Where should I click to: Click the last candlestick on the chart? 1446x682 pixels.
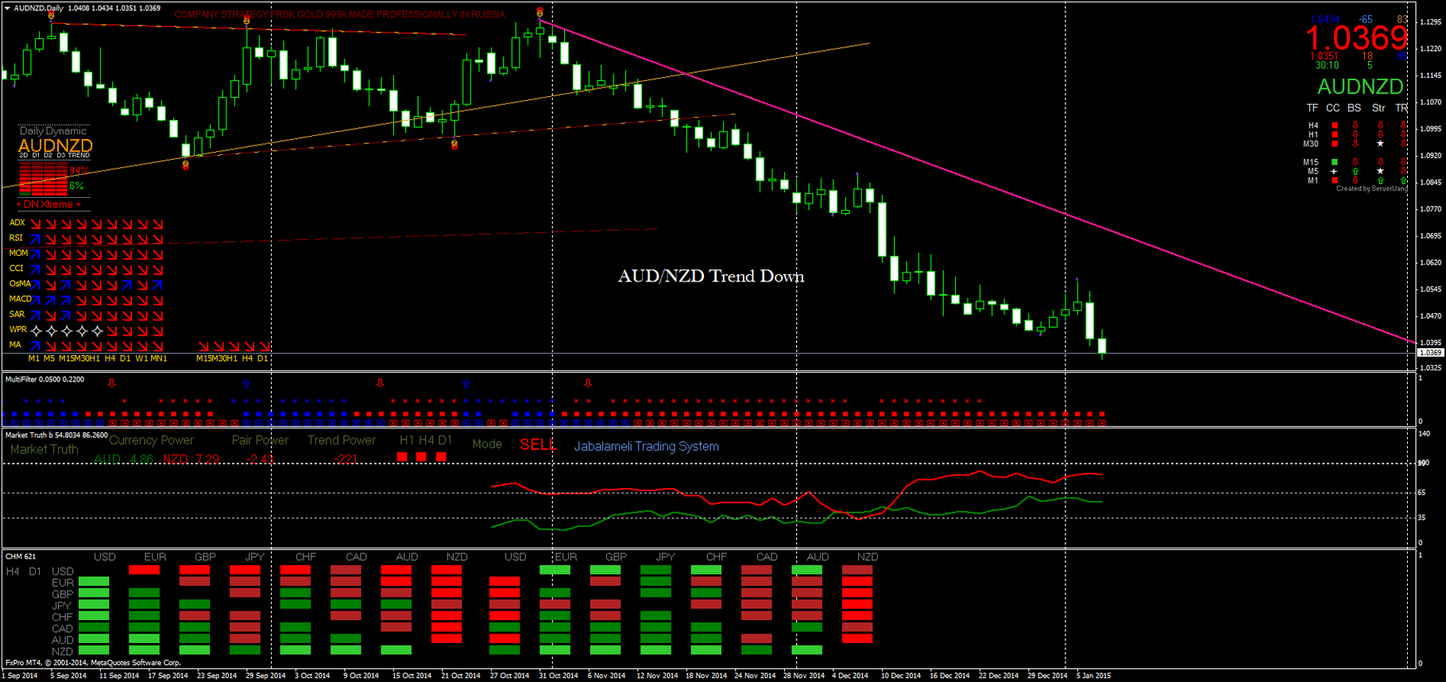tap(1102, 346)
